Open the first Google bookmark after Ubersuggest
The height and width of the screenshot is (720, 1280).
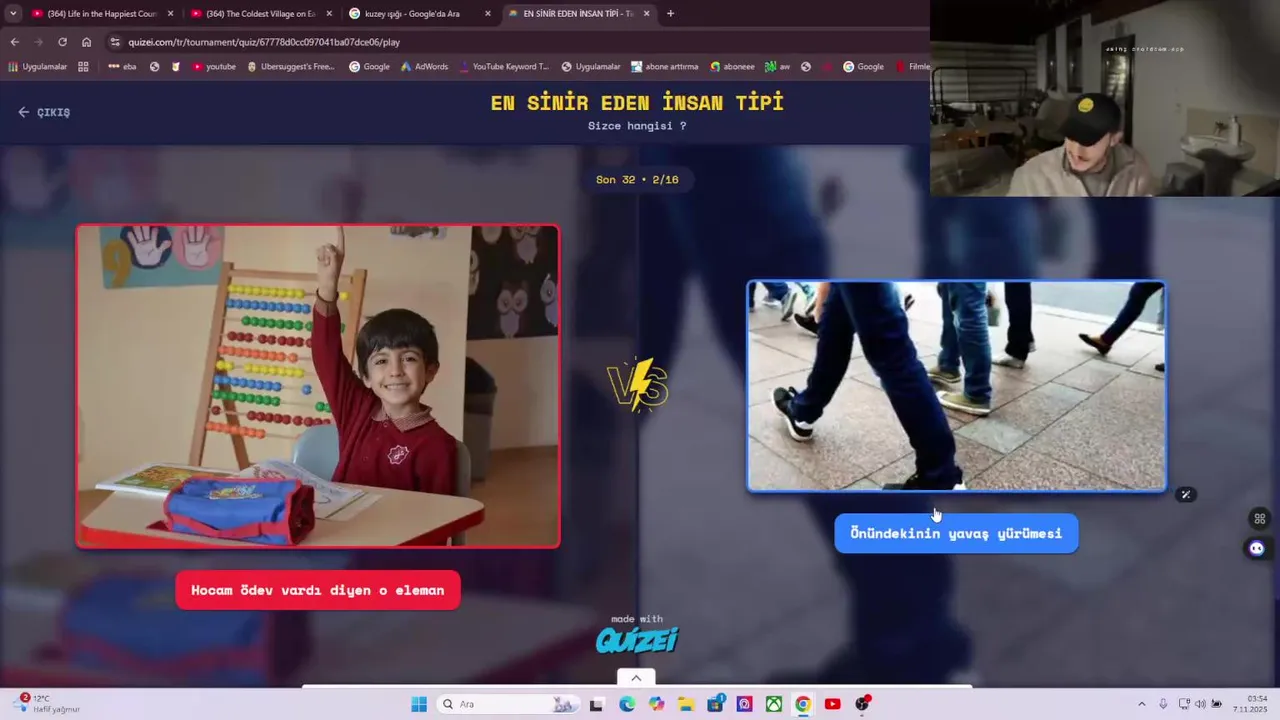[369, 67]
